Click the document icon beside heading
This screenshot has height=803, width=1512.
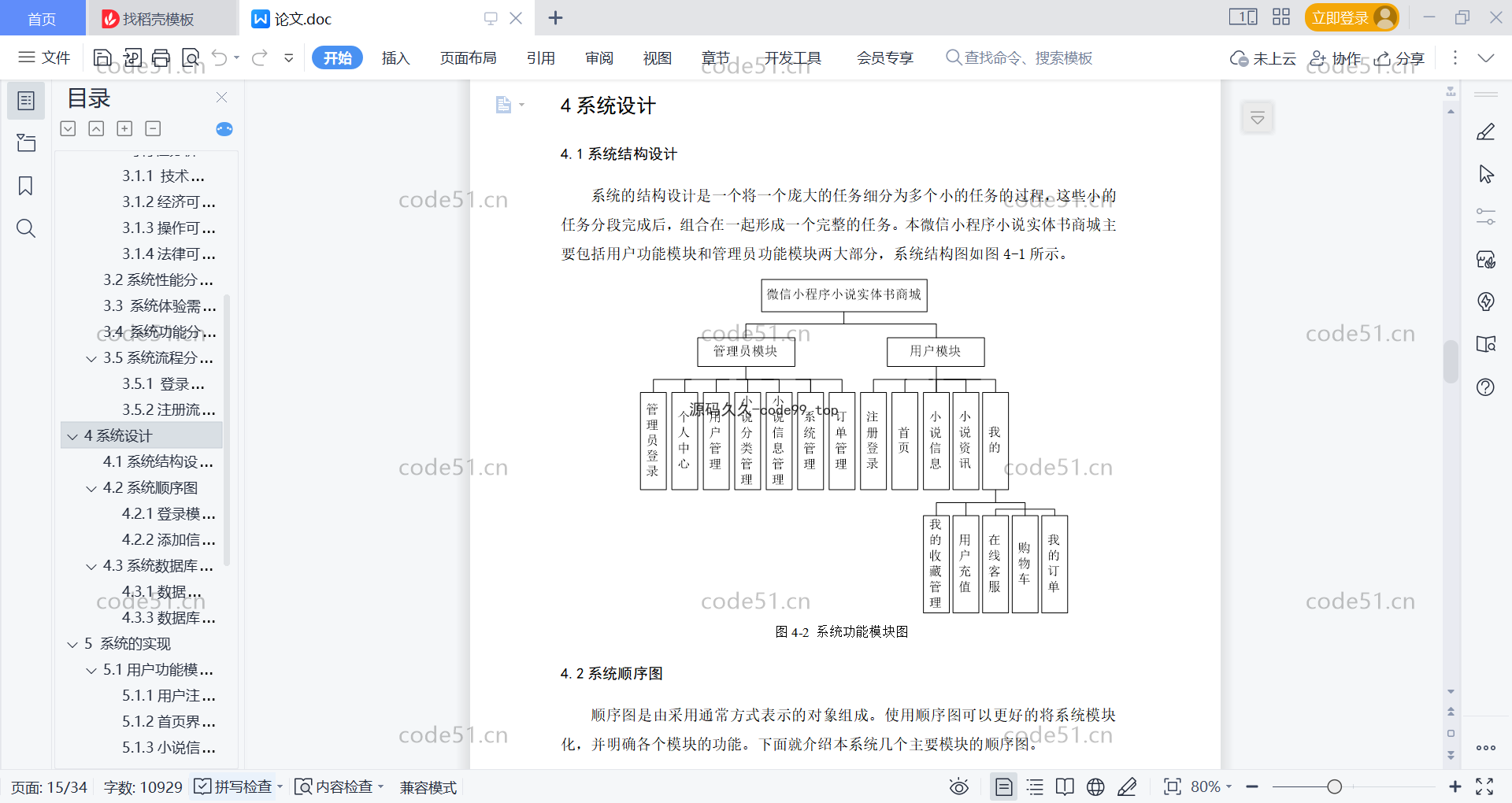(x=503, y=105)
